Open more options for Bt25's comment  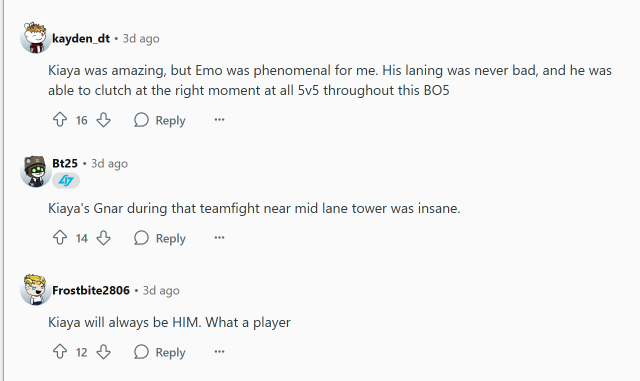(x=220, y=238)
